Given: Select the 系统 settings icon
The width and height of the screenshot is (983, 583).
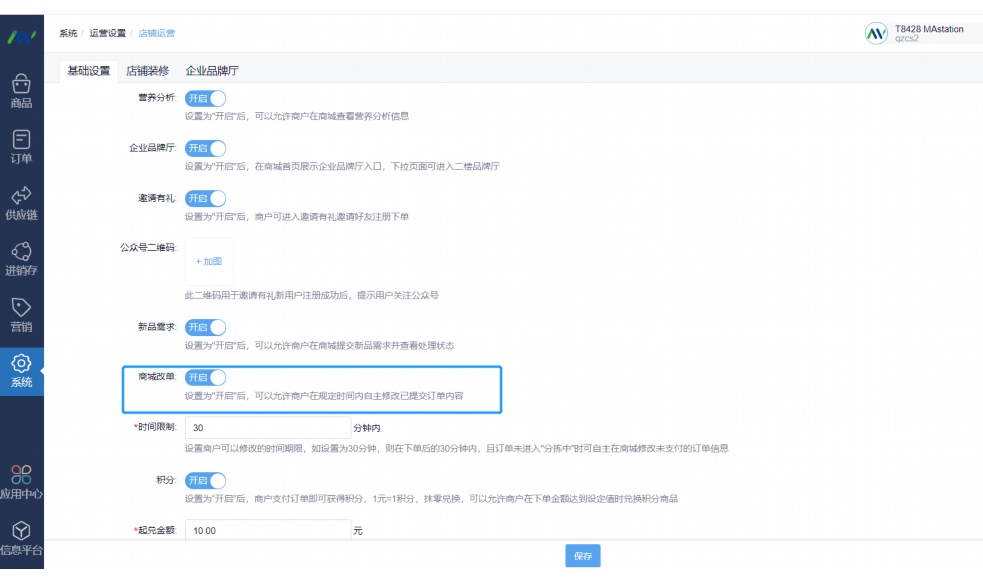Looking at the screenshot, I should 20,370.
